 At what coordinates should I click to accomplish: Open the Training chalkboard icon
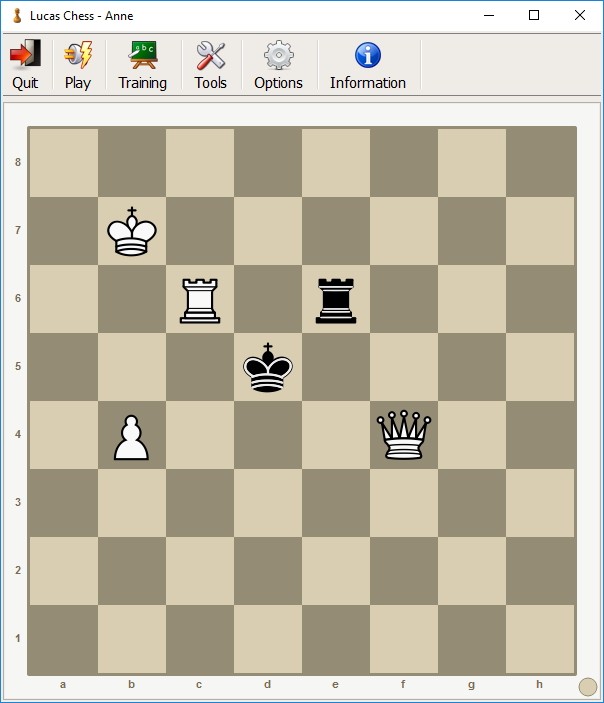click(x=143, y=55)
